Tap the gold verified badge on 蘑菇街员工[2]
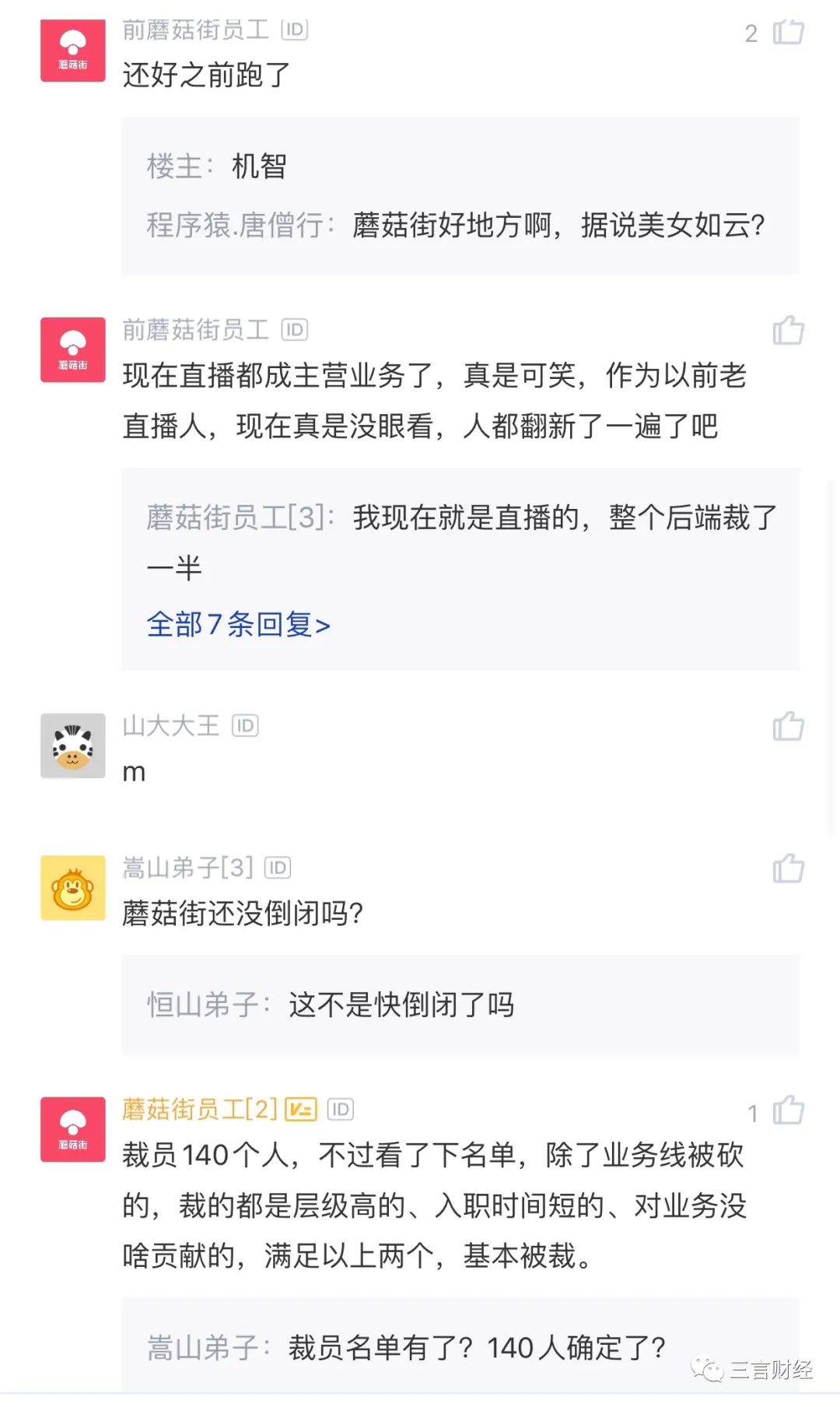The width and height of the screenshot is (840, 1407). (301, 1109)
